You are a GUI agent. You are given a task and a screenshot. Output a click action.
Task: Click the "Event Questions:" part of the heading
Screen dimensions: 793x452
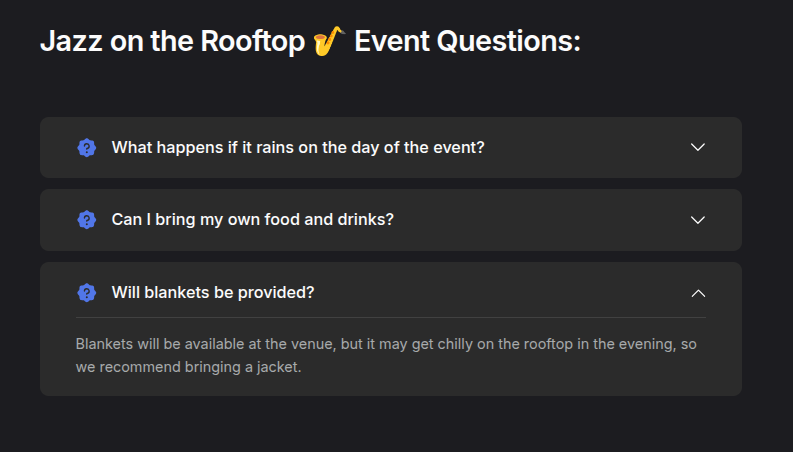467,41
